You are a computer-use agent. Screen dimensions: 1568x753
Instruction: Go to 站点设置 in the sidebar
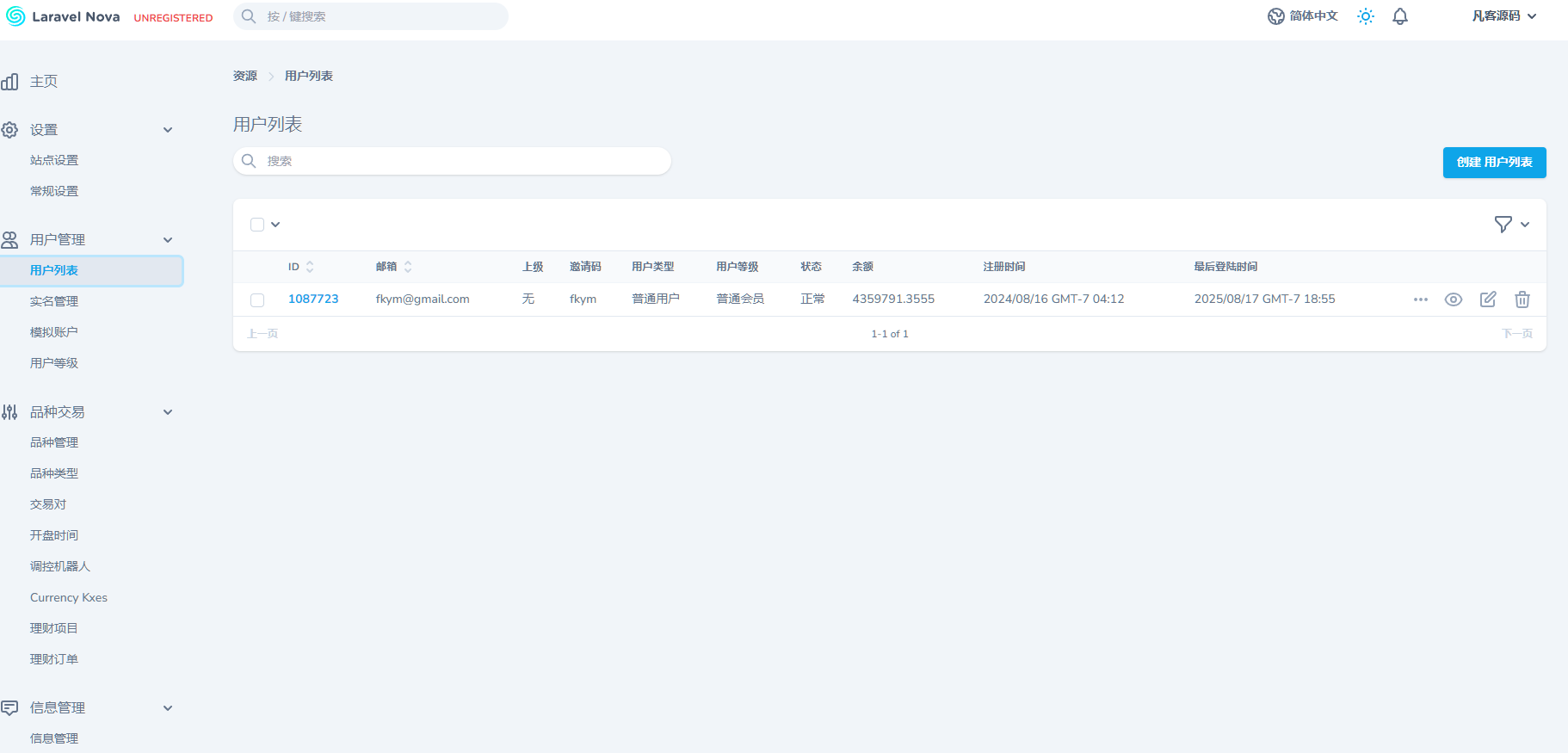[54, 160]
